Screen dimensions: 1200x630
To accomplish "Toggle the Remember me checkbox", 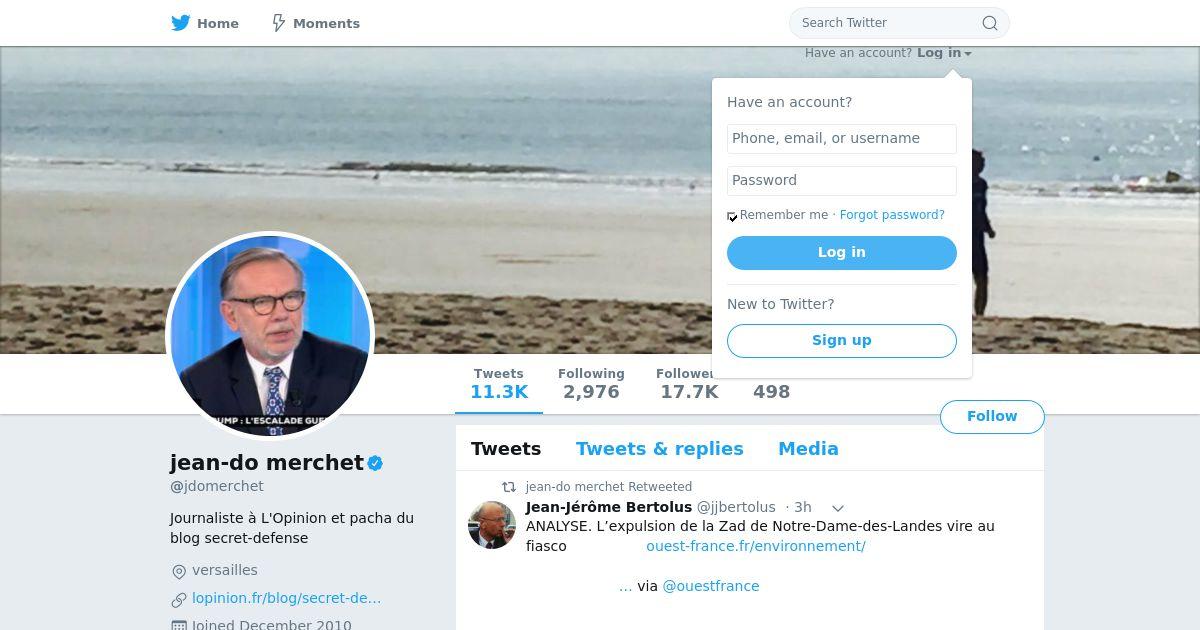I will [x=732, y=216].
